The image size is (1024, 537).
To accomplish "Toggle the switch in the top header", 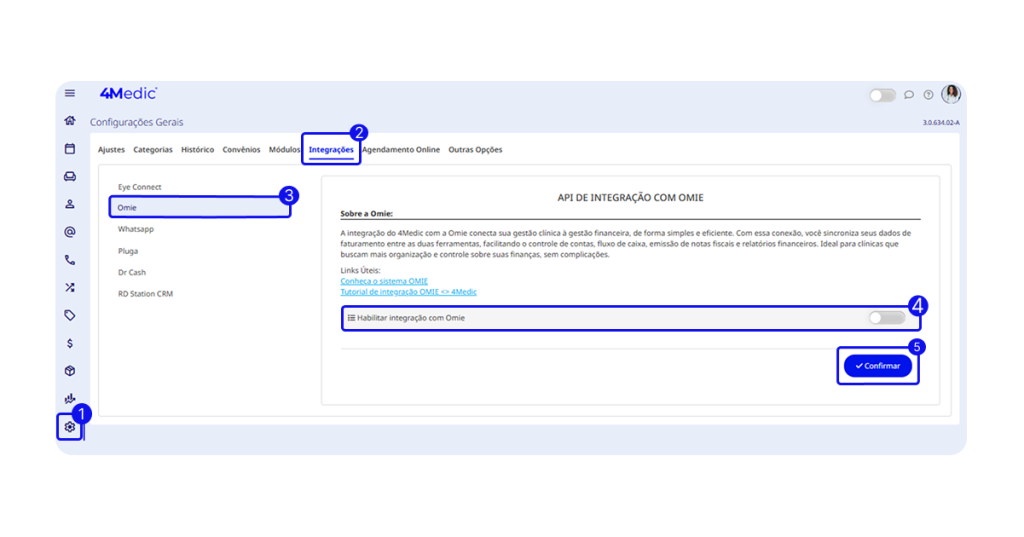I will point(882,95).
